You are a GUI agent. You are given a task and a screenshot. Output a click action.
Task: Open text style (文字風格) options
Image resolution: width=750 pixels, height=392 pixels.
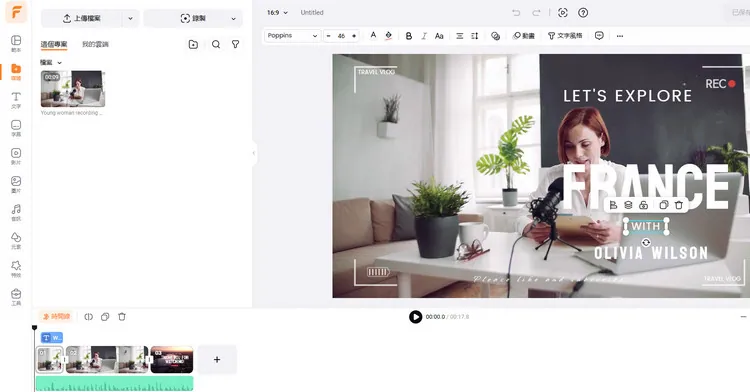565,36
